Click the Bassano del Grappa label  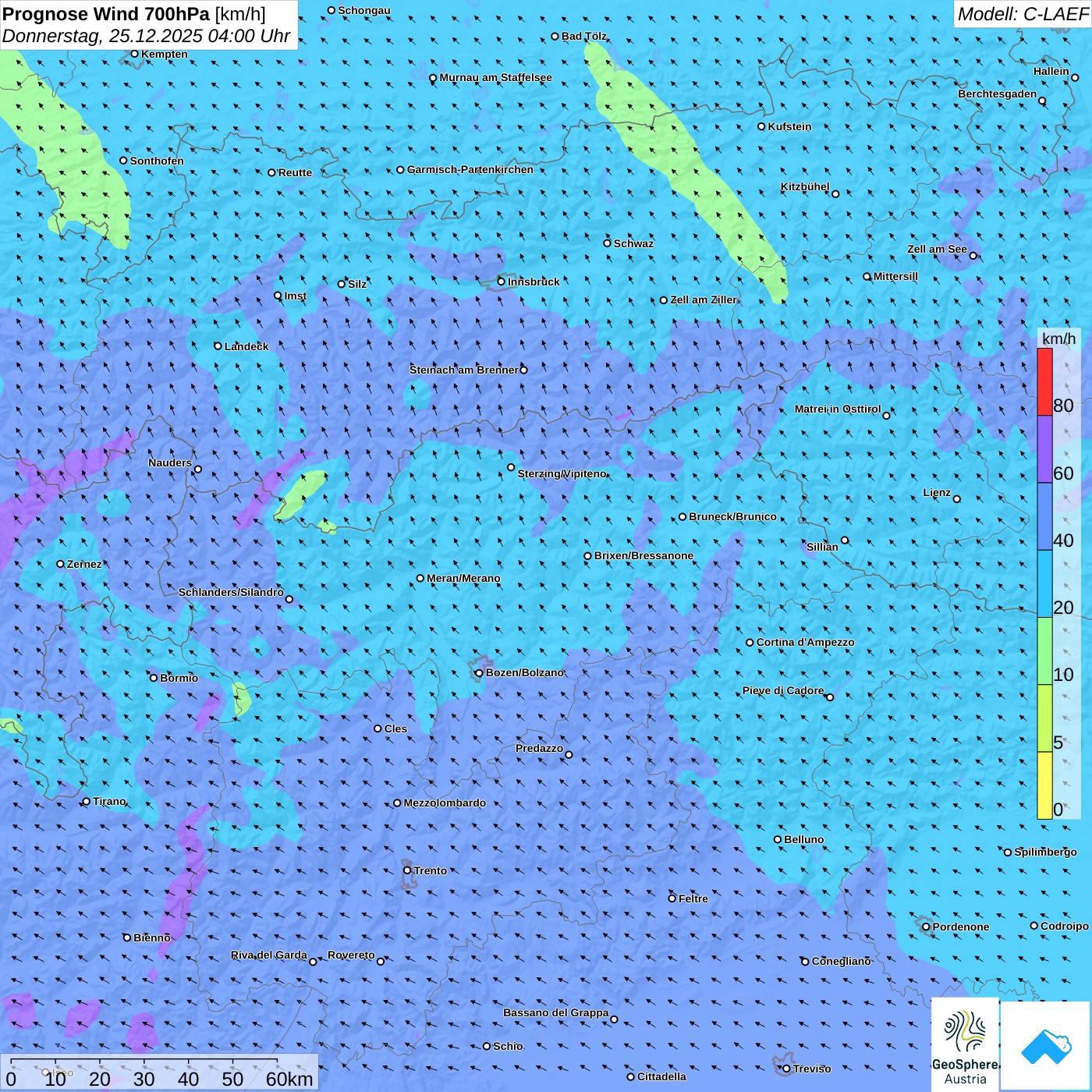pos(555,1012)
